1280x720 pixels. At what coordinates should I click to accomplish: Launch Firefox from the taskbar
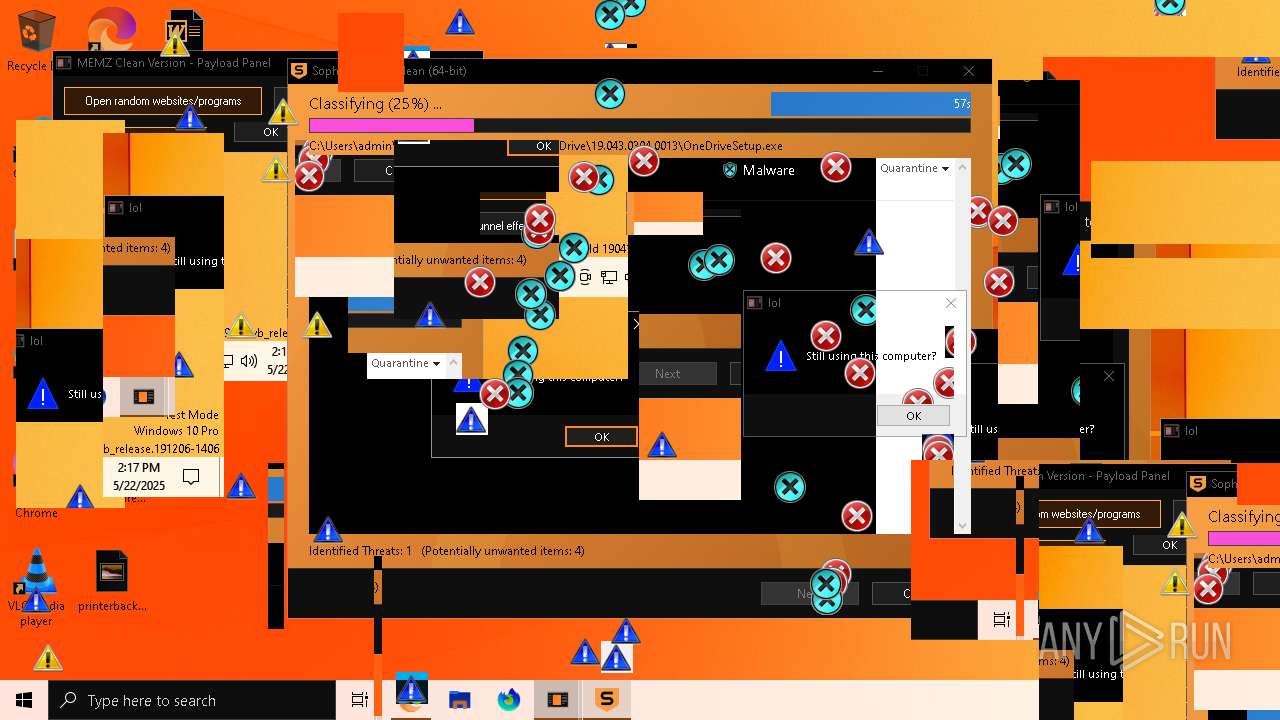pyautogui.click(x=508, y=700)
